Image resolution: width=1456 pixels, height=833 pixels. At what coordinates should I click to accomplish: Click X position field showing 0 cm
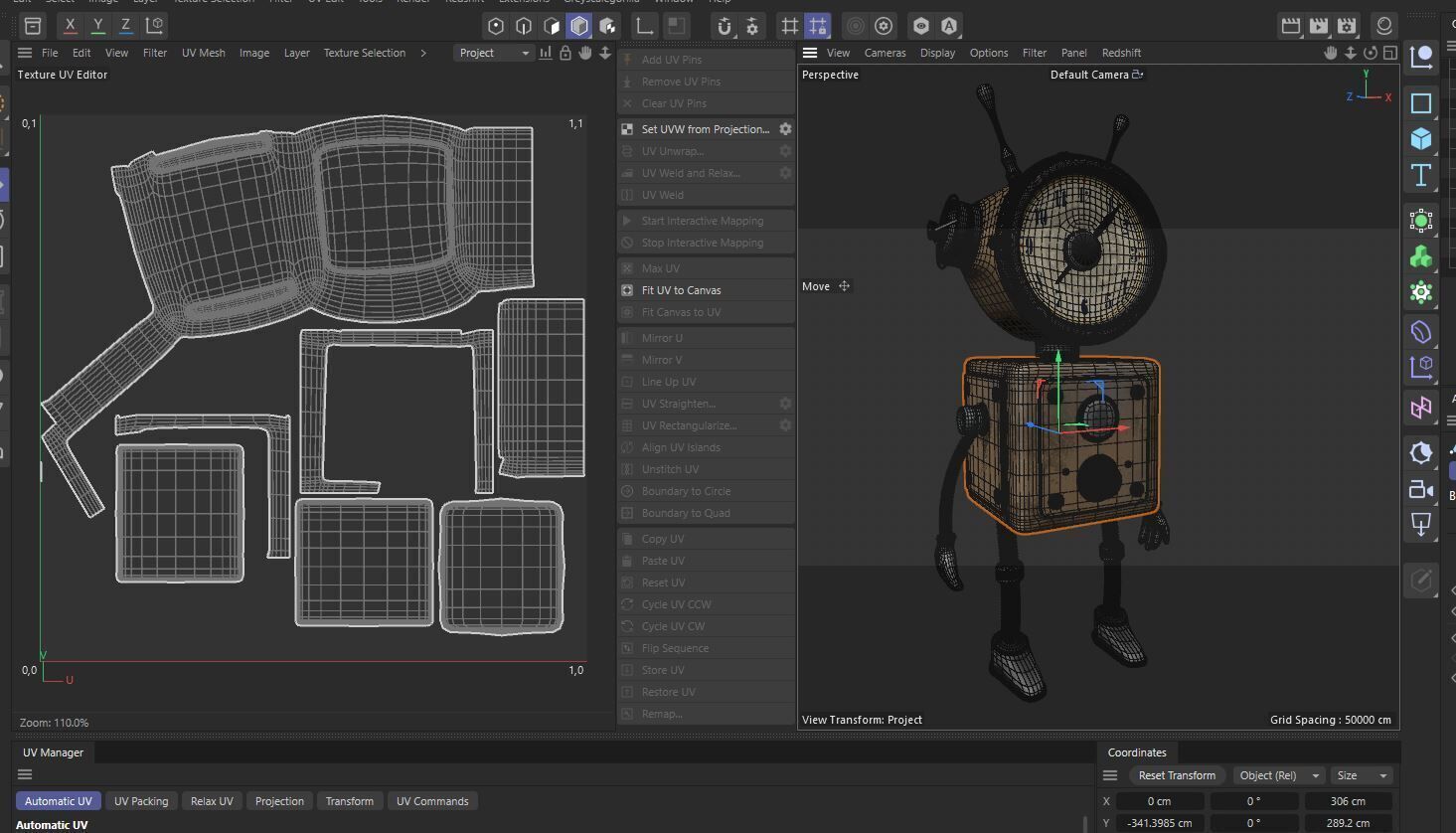point(1160,801)
